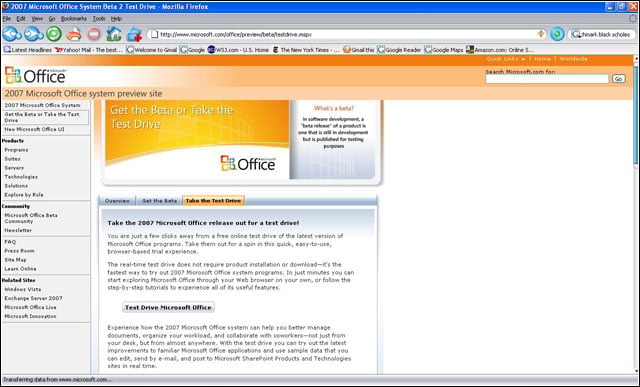Stop loading with the red stop icon
The image size is (640, 387).
(x=94, y=34)
